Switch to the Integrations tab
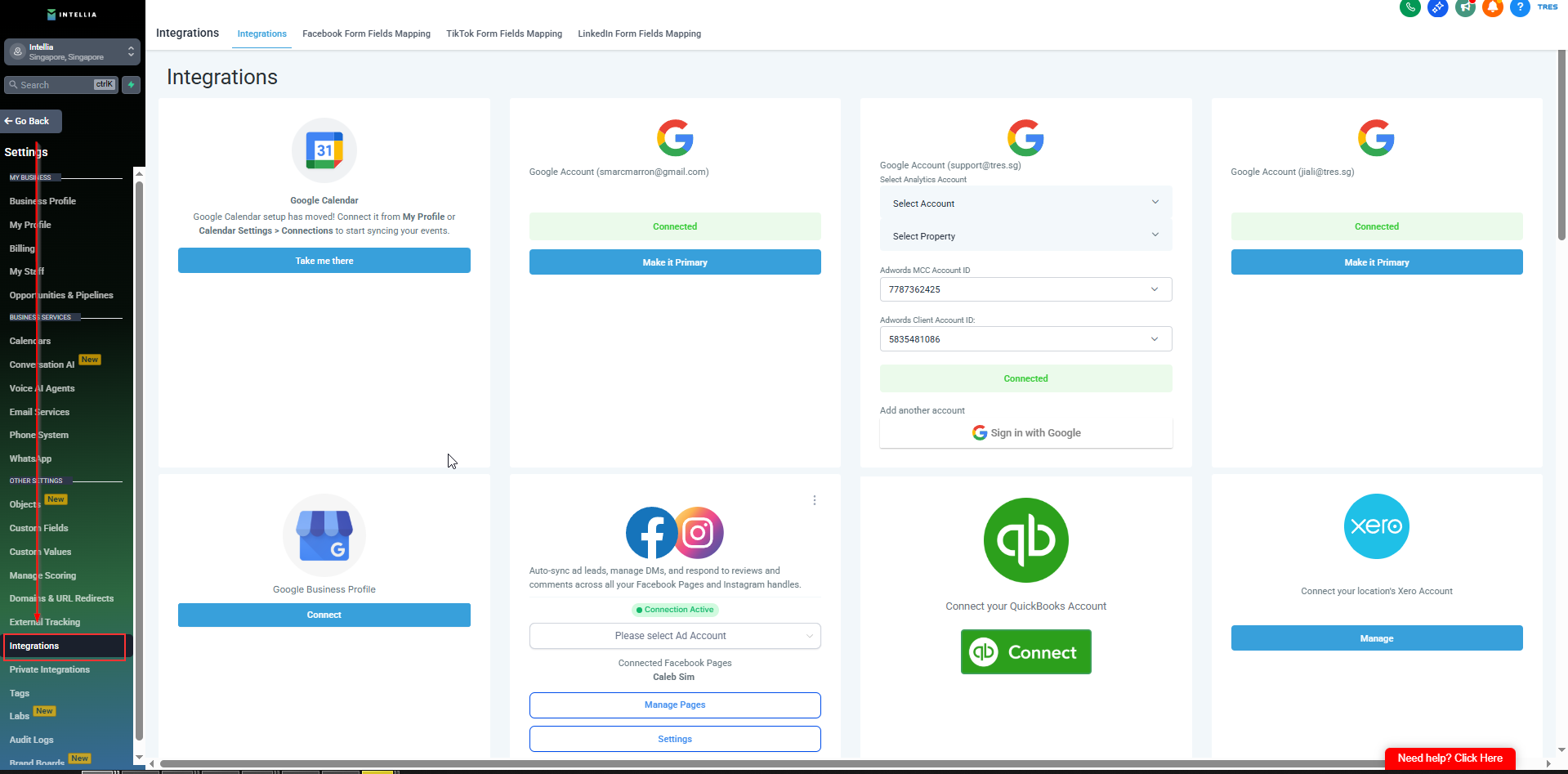The width and height of the screenshot is (1568, 774). point(261,34)
